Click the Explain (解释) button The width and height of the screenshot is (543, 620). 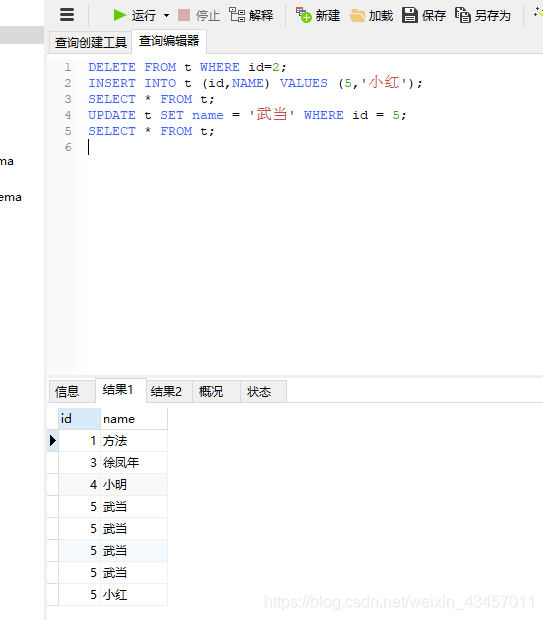coord(251,15)
